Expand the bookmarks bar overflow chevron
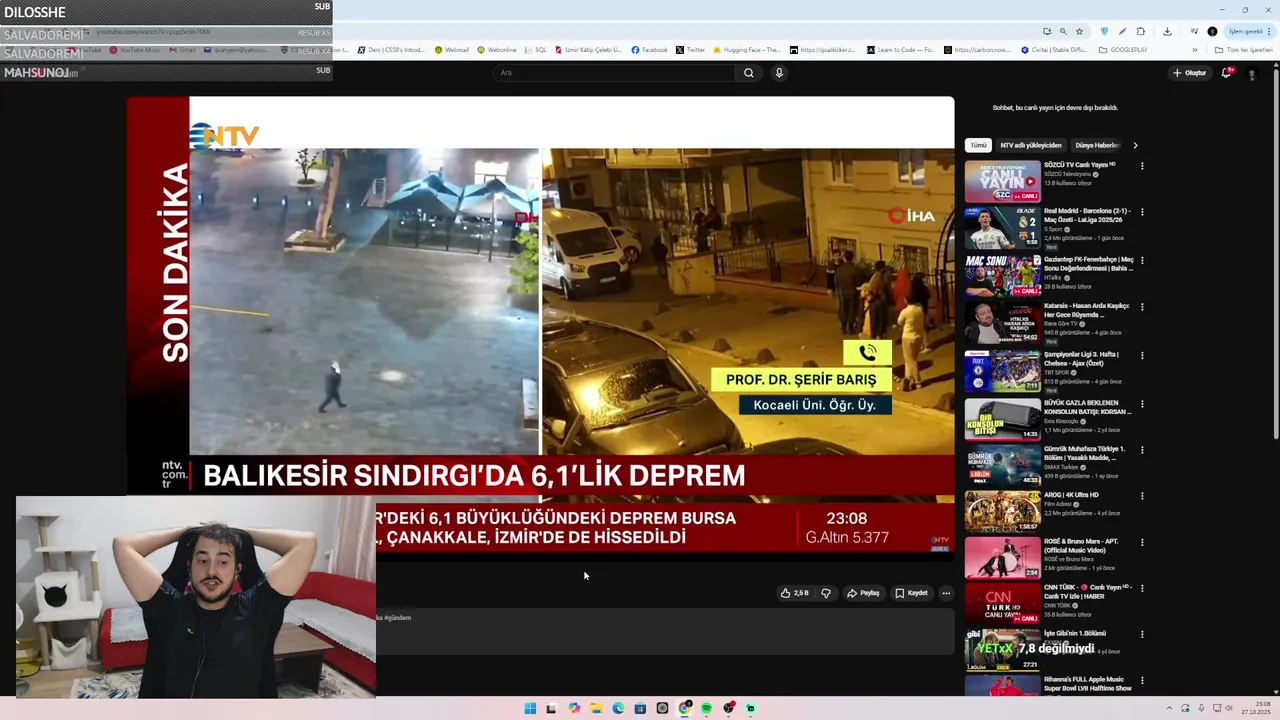This screenshot has width=1280, height=720. coord(1194,50)
